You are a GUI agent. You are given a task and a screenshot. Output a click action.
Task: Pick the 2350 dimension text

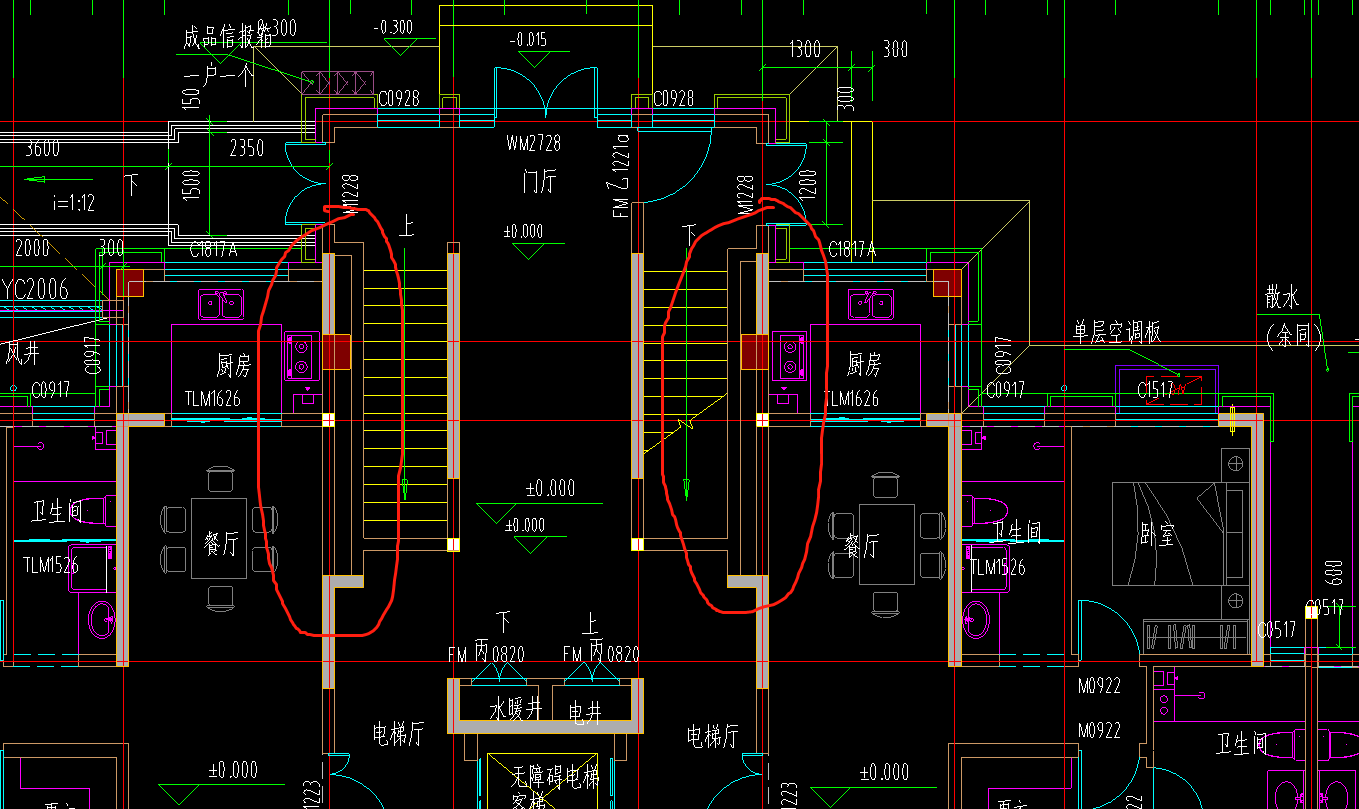tap(246, 148)
